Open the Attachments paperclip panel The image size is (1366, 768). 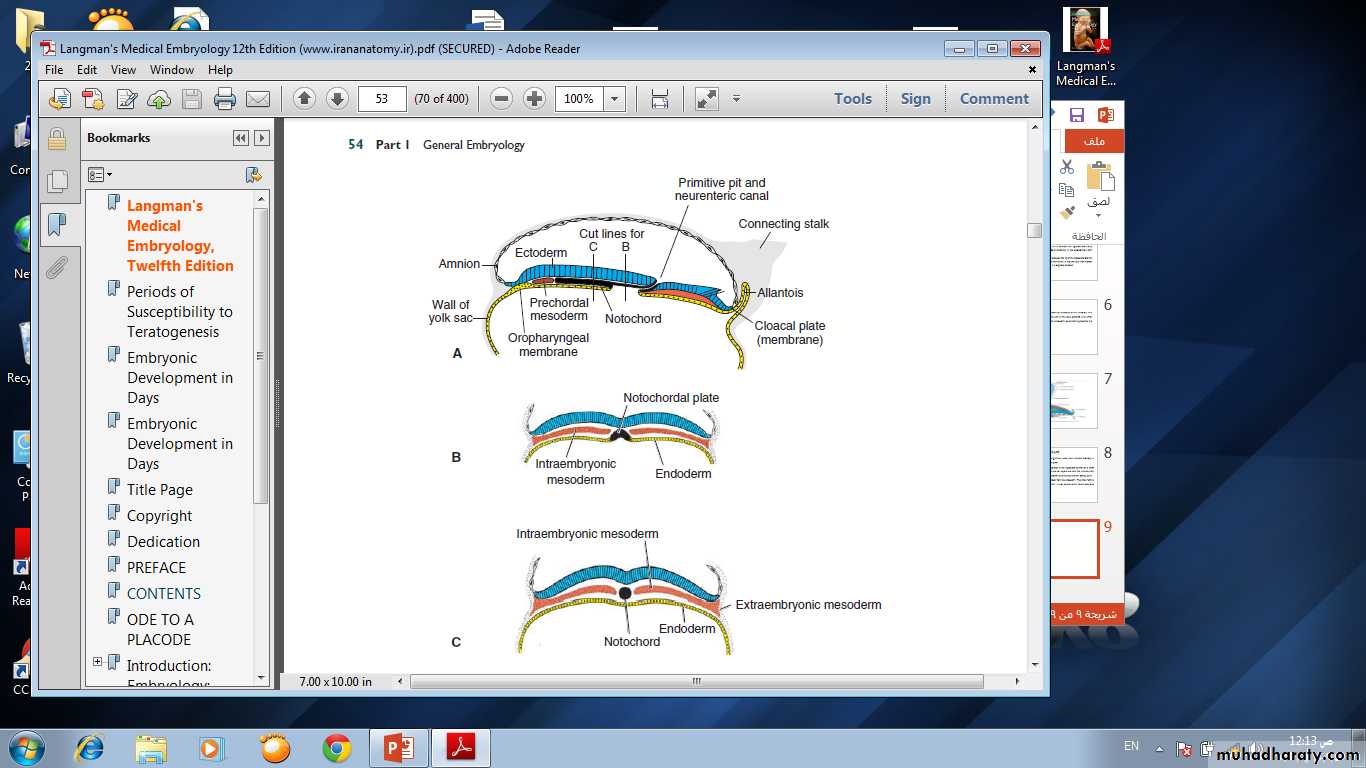tap(57, 267)
